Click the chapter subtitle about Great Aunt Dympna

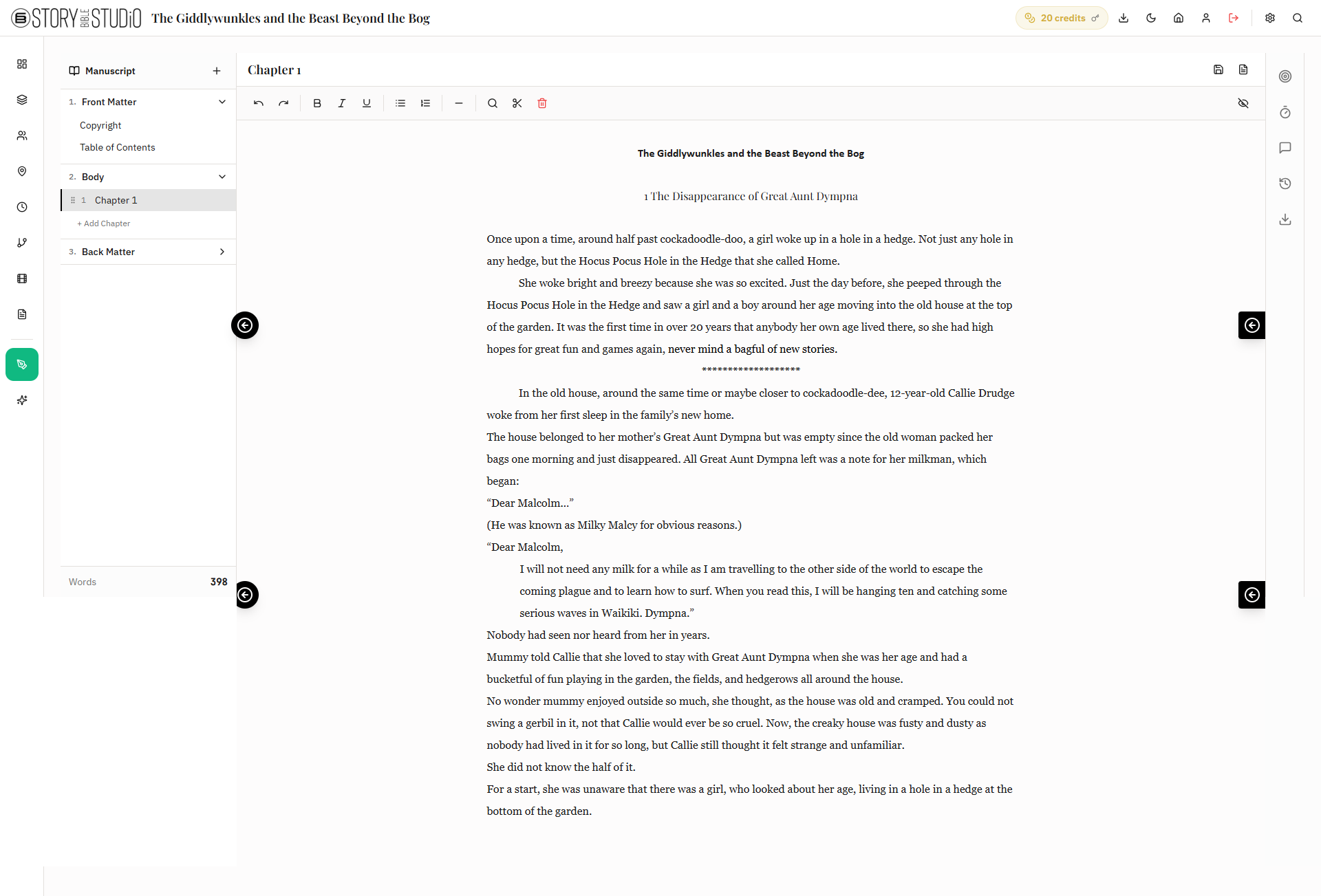point(751,196)
